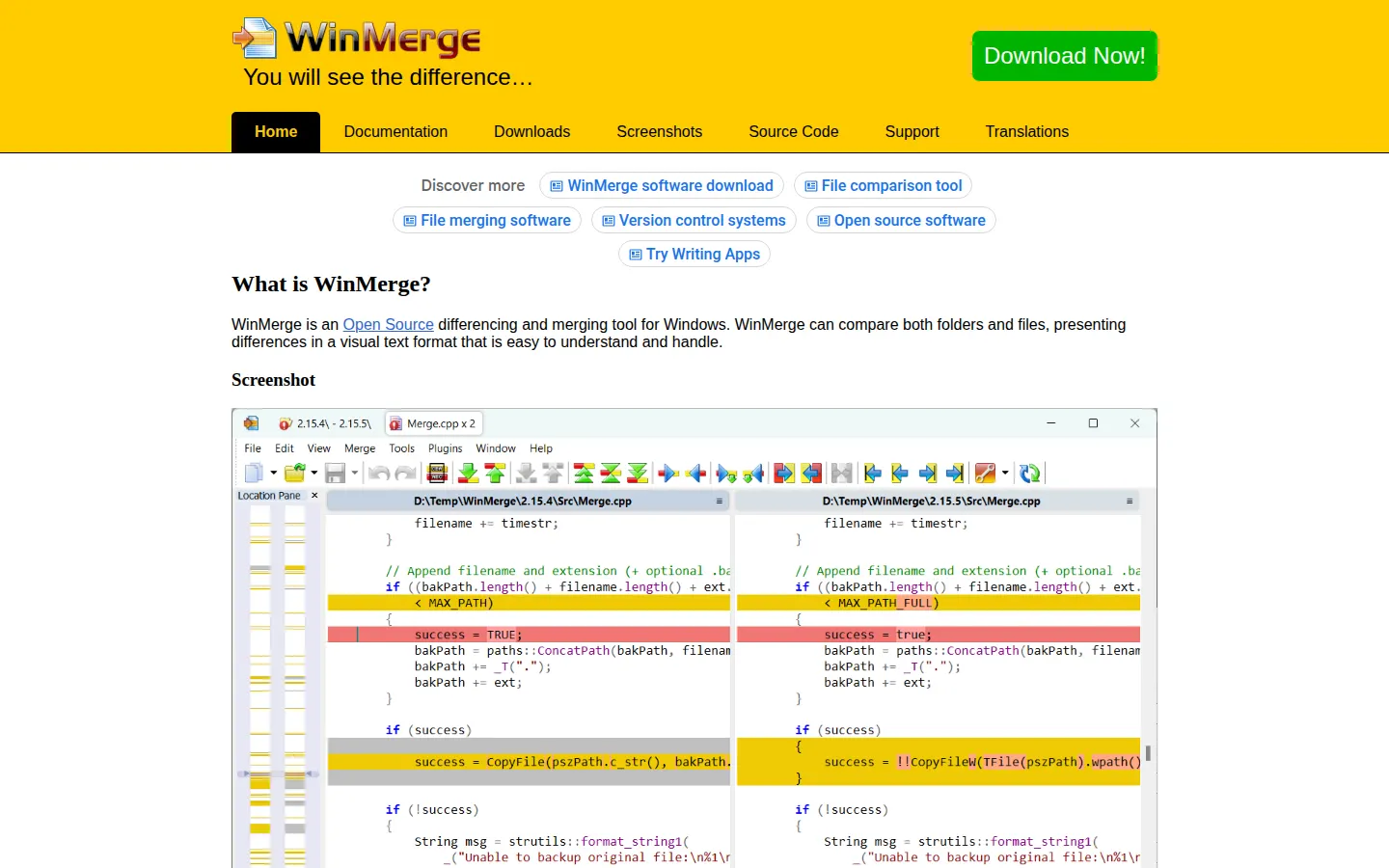Click the right file path D:\Temp\WinMerge\2.15.5\Src\Merge.cpp
The width and height of the screenshot is (1389, 868).
pyautogui.click(x=931, y=502)
